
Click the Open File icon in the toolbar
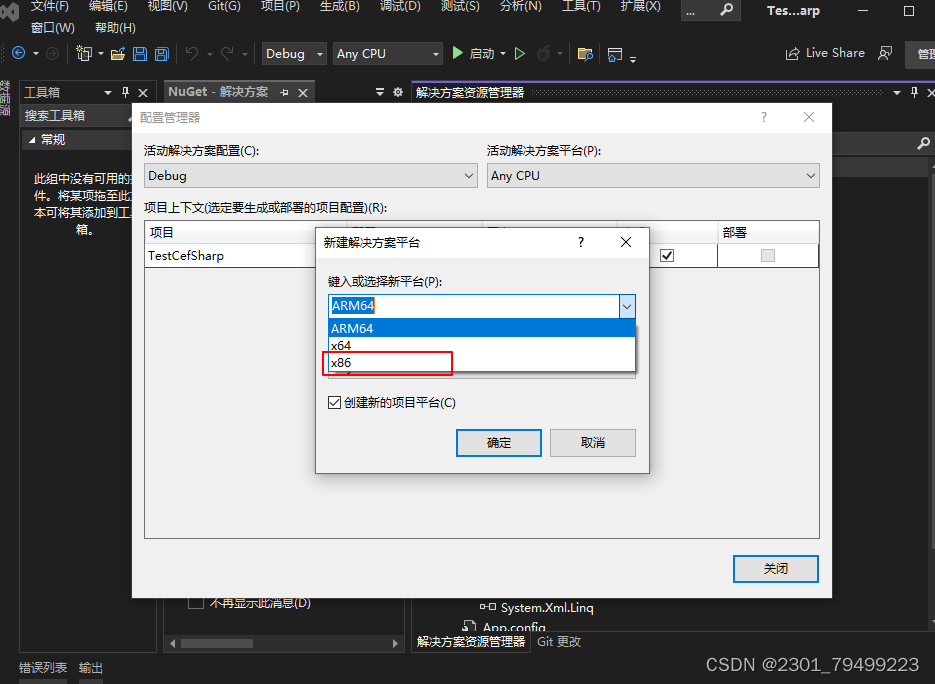(x=118, y=54)
